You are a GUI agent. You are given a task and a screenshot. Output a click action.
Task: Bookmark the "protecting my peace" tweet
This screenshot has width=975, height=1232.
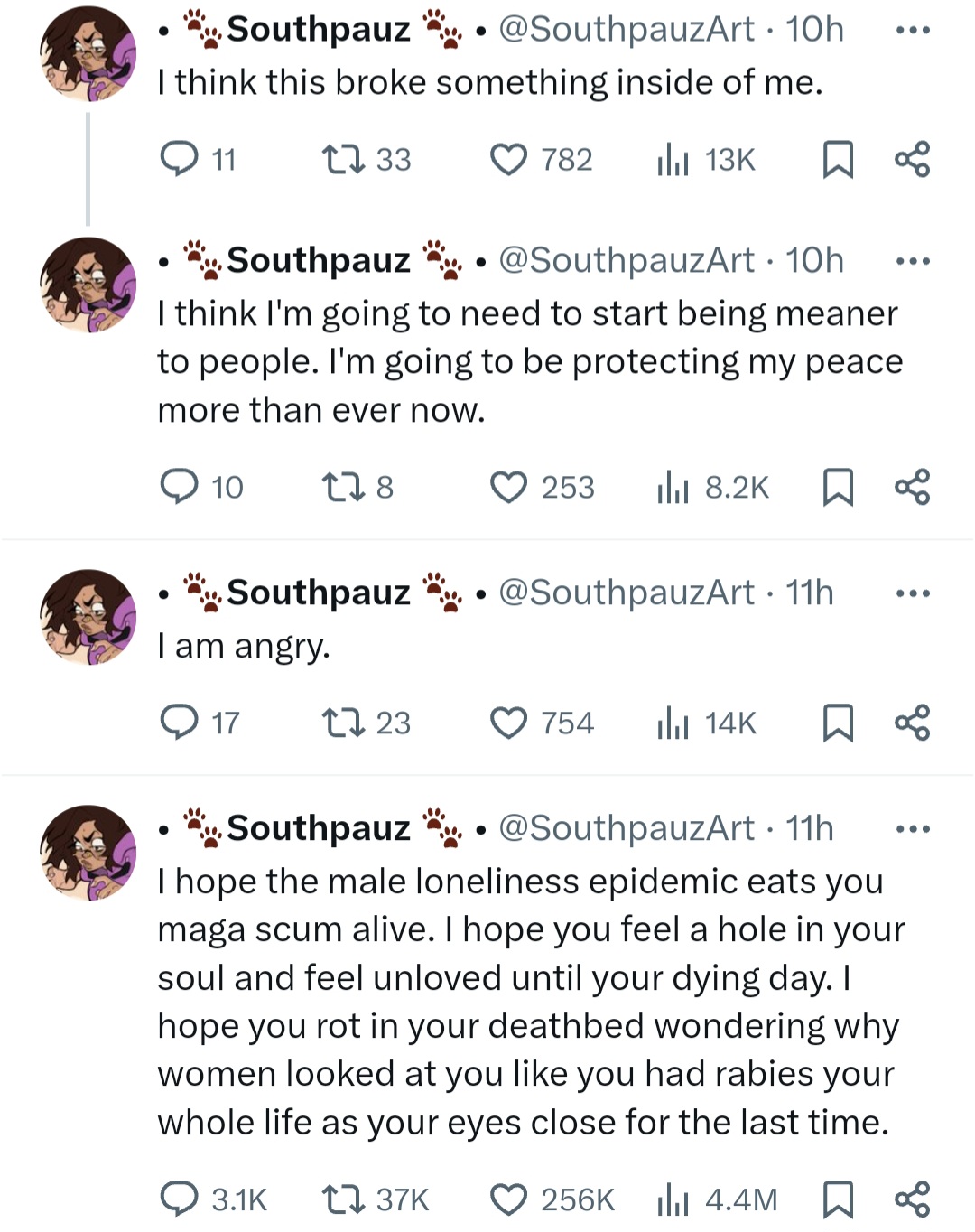(x=838, y=488)
